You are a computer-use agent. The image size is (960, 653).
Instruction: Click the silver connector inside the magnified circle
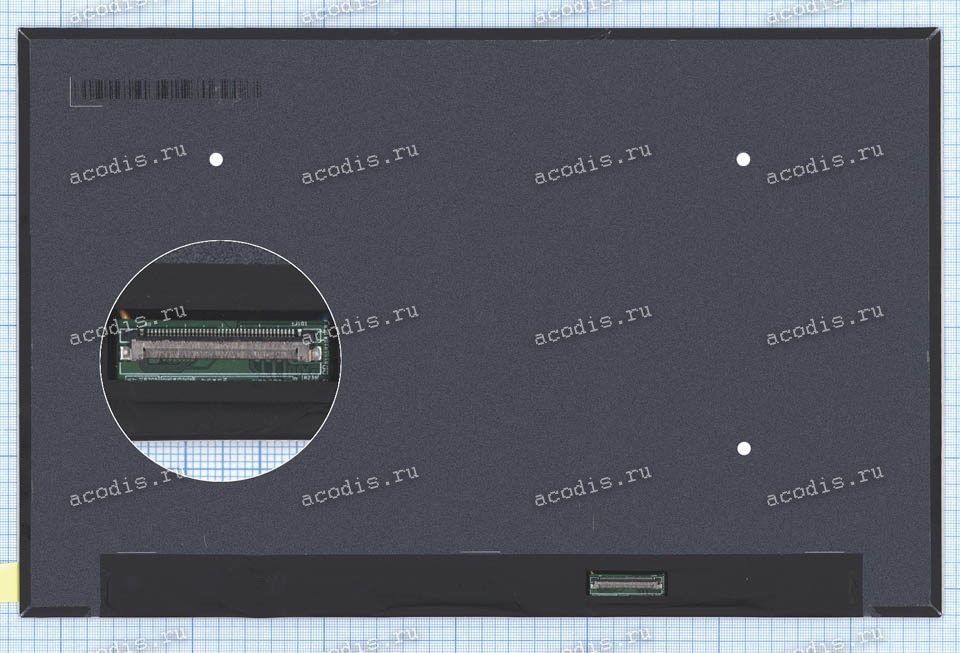[222, 349]
